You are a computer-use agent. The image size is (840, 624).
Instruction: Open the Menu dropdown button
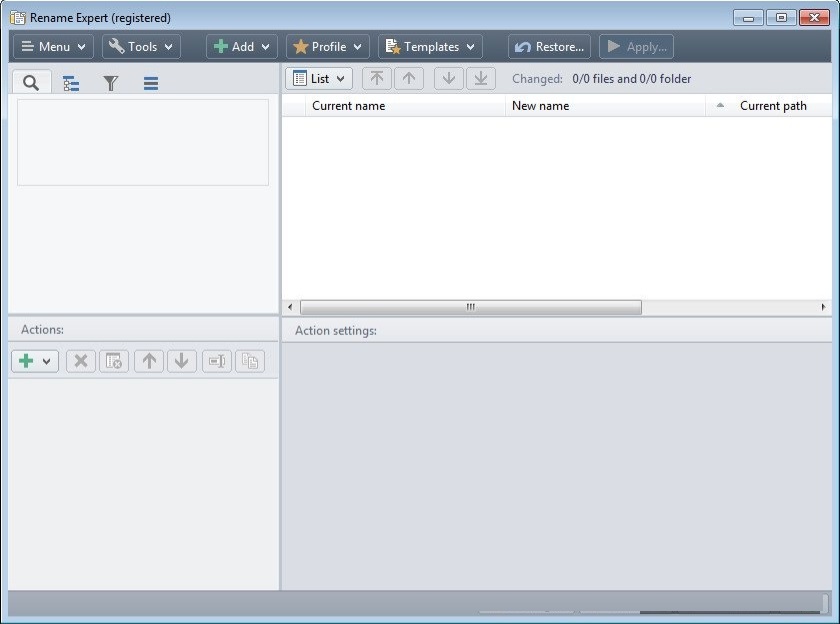(53, 47)
